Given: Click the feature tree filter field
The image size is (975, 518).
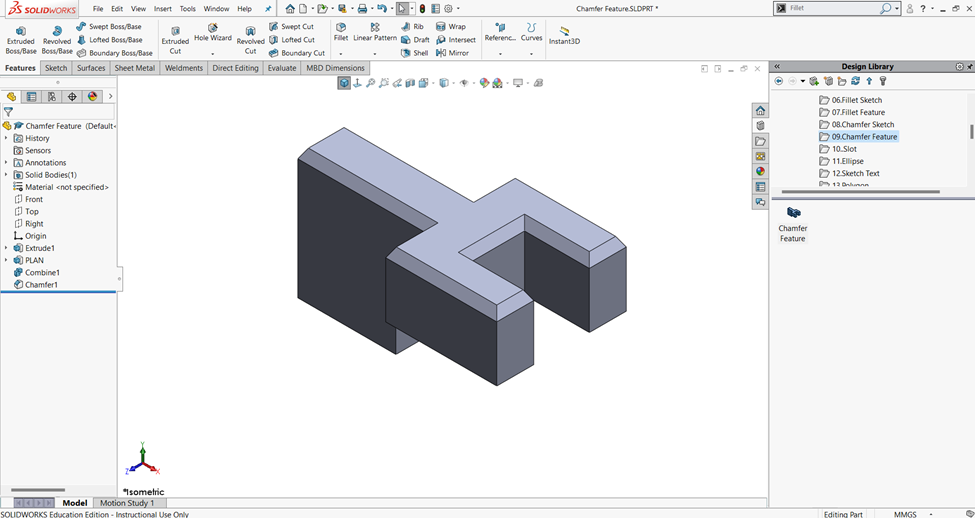Looking at the screenshot, I should [58, 112].
